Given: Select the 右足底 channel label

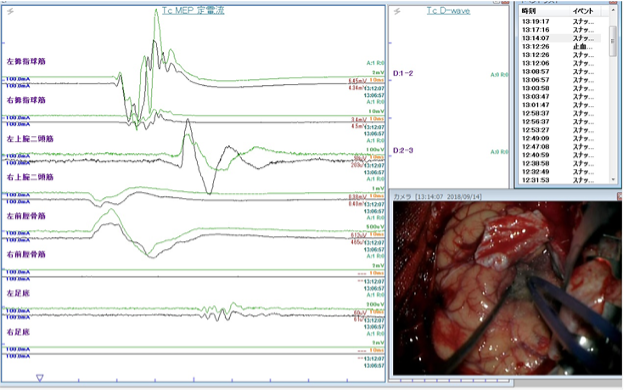Looking at the screenshot, I should pyautogui.click(x=18, y=332).
